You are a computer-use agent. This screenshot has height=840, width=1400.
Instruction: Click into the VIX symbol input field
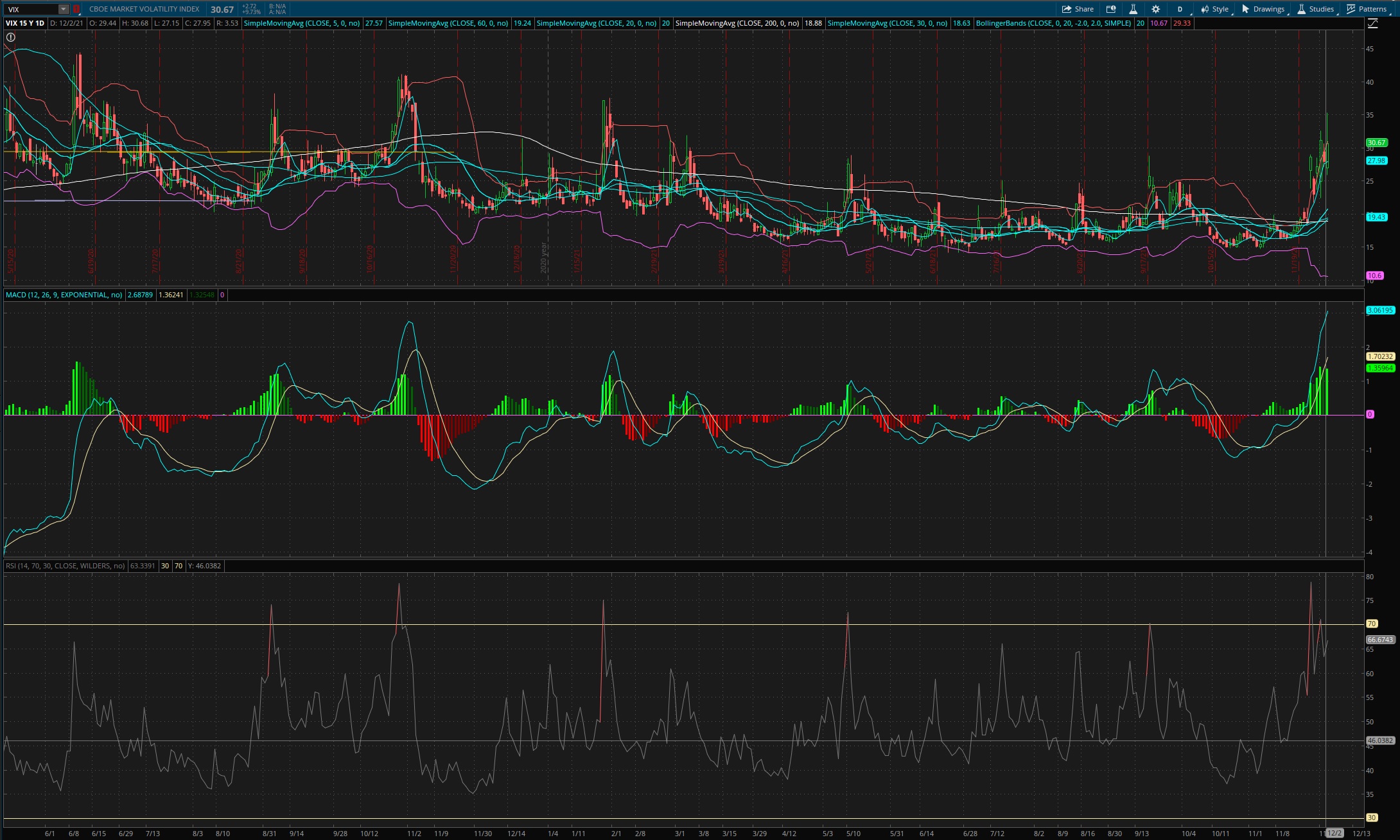[x=31, y=9]
